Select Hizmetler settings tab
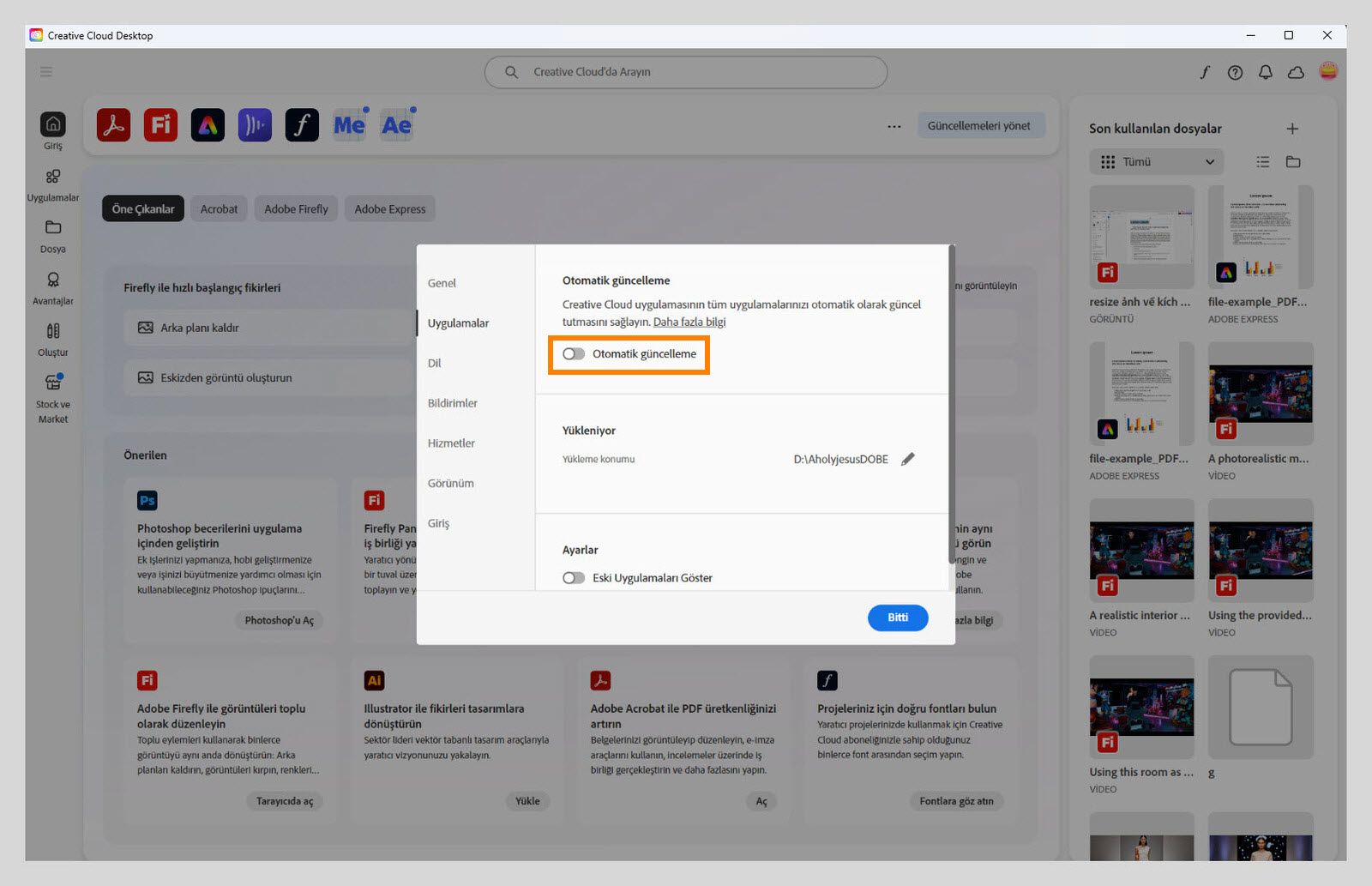1372x886 pixels. [451, 443]
